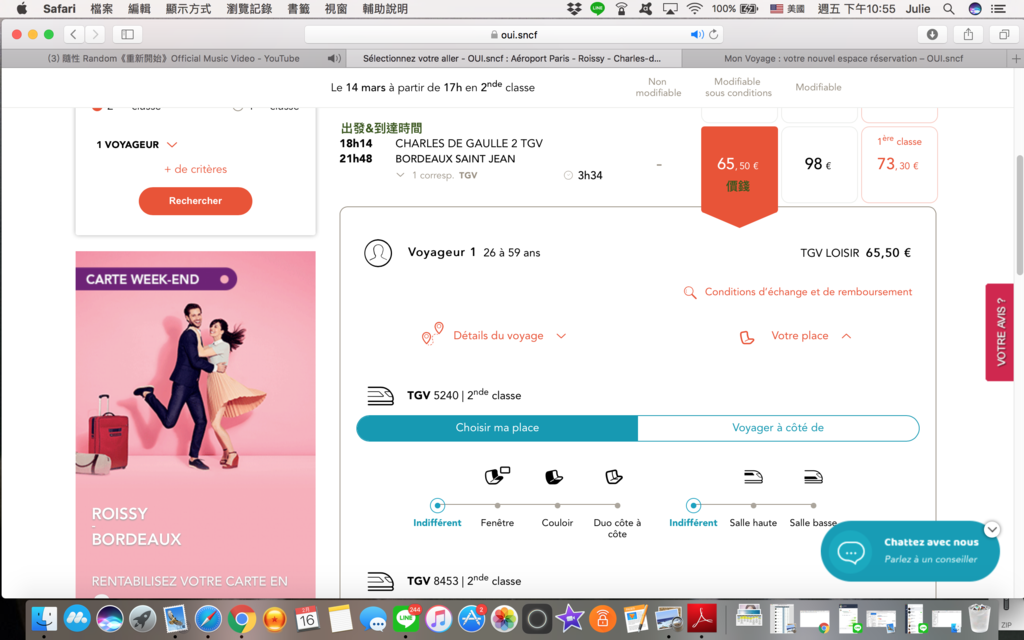Viewport: 1024px width, 640px height.
Task: Click magnifier icon beside Conditions d'échange
Action: point(689,293)
